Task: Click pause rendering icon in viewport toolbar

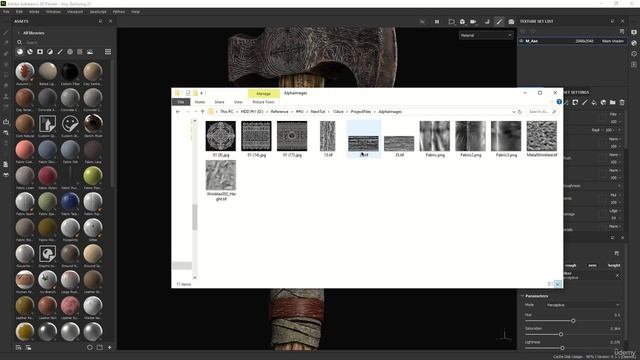Action: click(437, 22)
